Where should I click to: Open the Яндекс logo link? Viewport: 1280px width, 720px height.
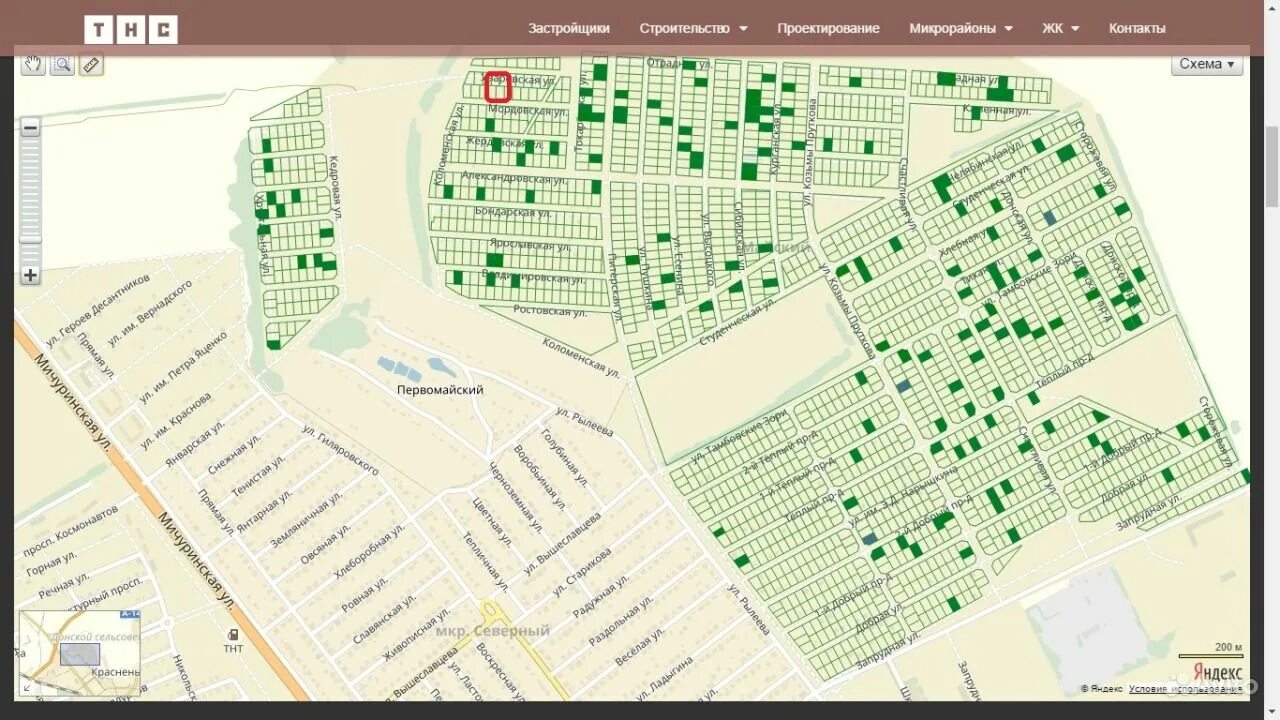[x=1217, y=673]
